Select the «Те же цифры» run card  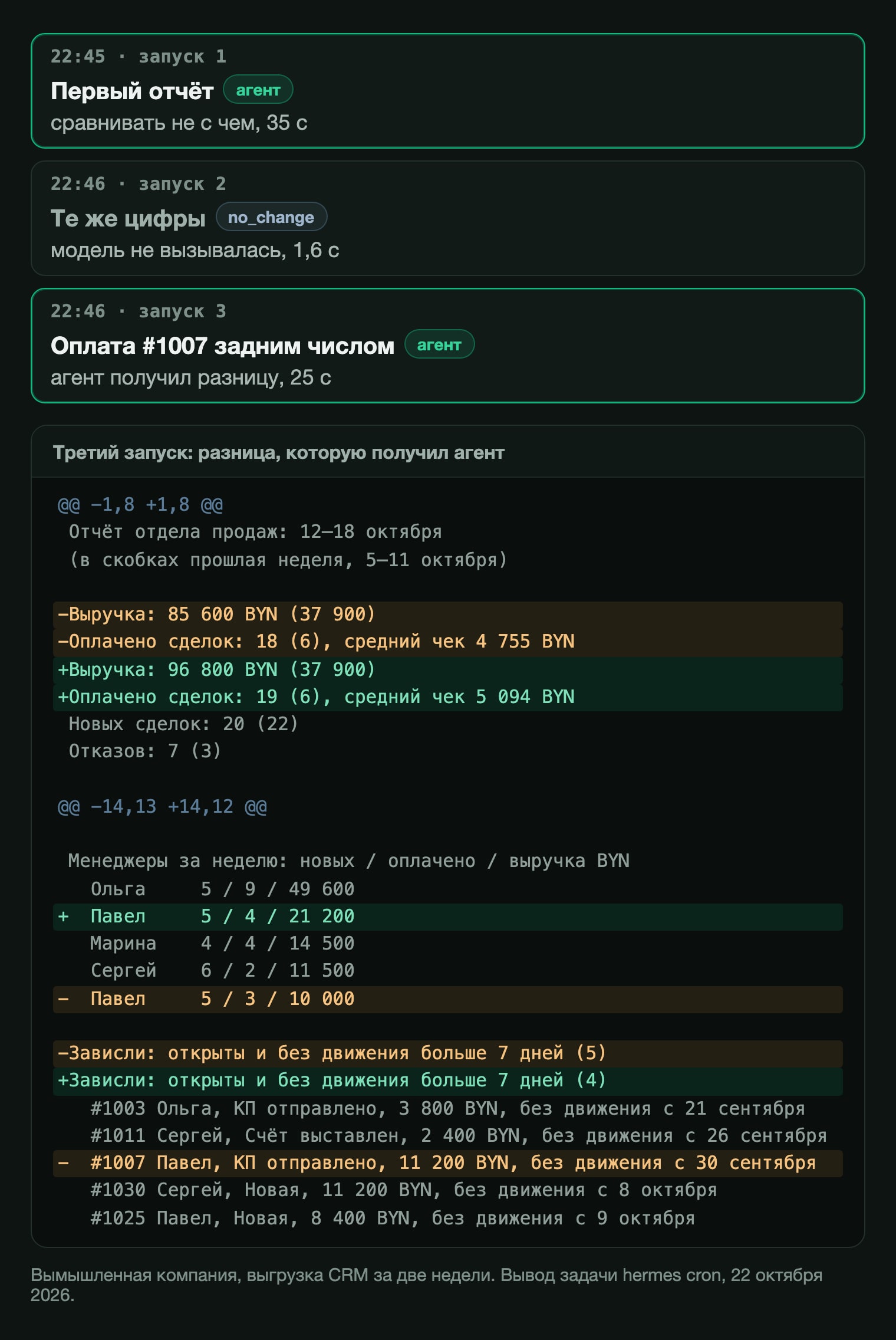[447, 218]
